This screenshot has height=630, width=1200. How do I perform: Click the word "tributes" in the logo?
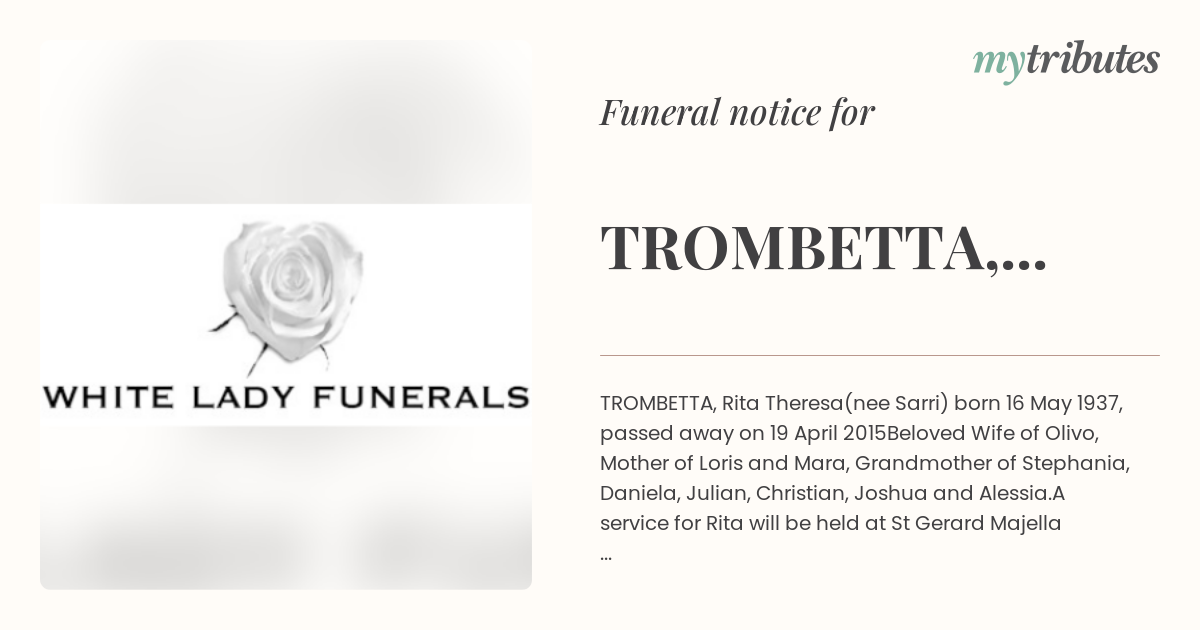(x=1093, y=59)
